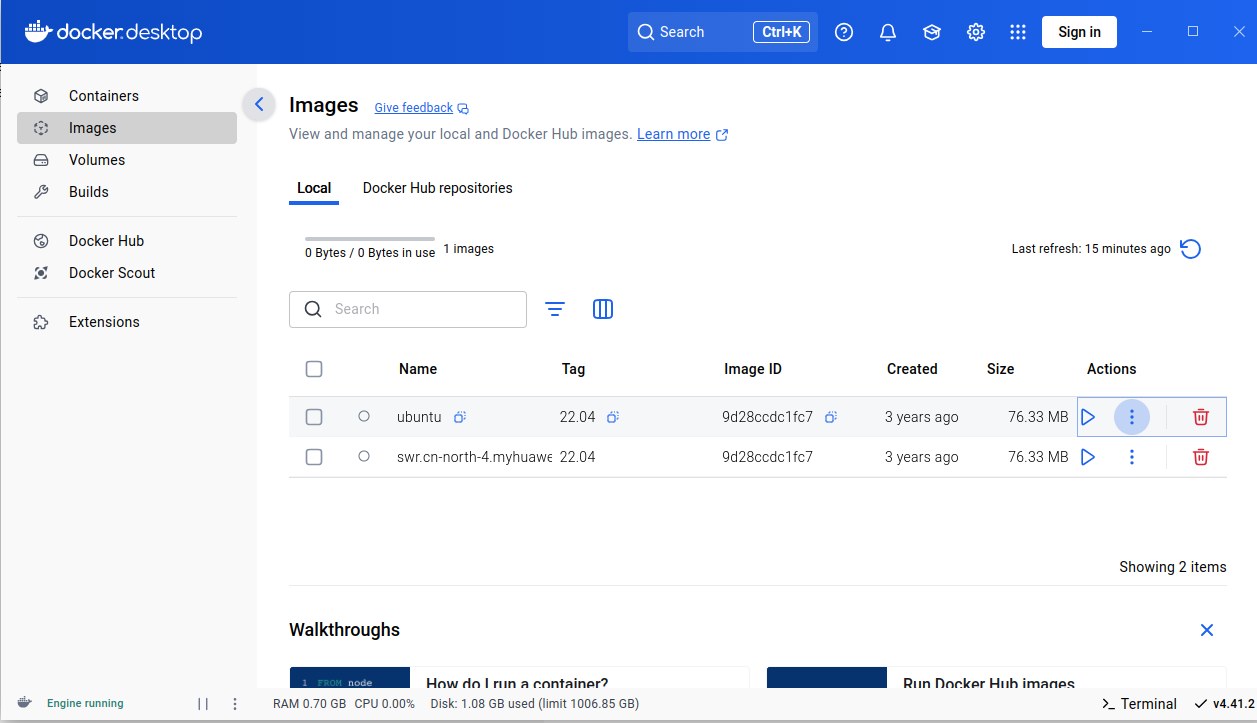Click the Image ID column header

point(753,369)
